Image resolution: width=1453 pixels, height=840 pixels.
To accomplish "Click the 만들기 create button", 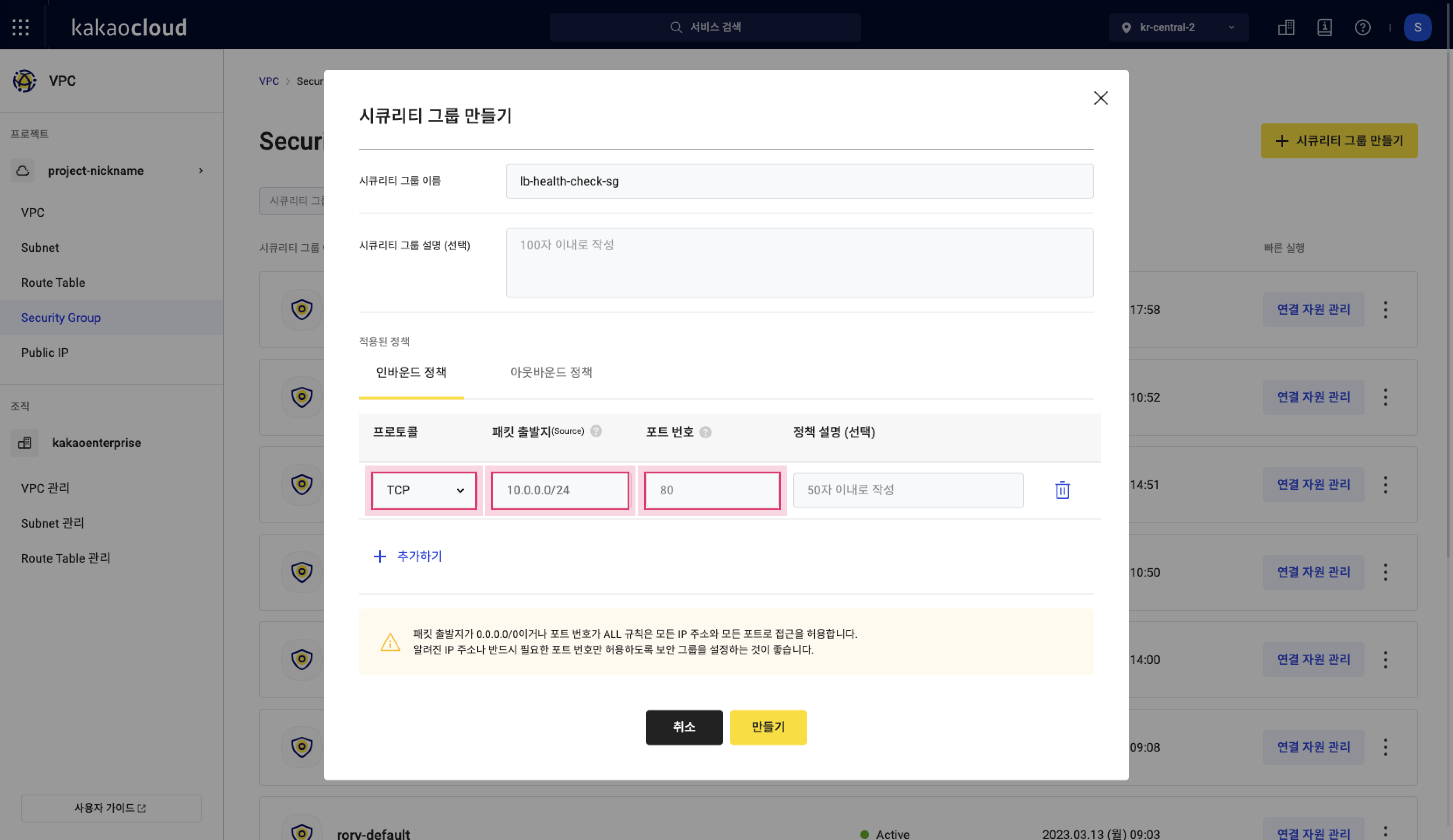I will 768,727.
